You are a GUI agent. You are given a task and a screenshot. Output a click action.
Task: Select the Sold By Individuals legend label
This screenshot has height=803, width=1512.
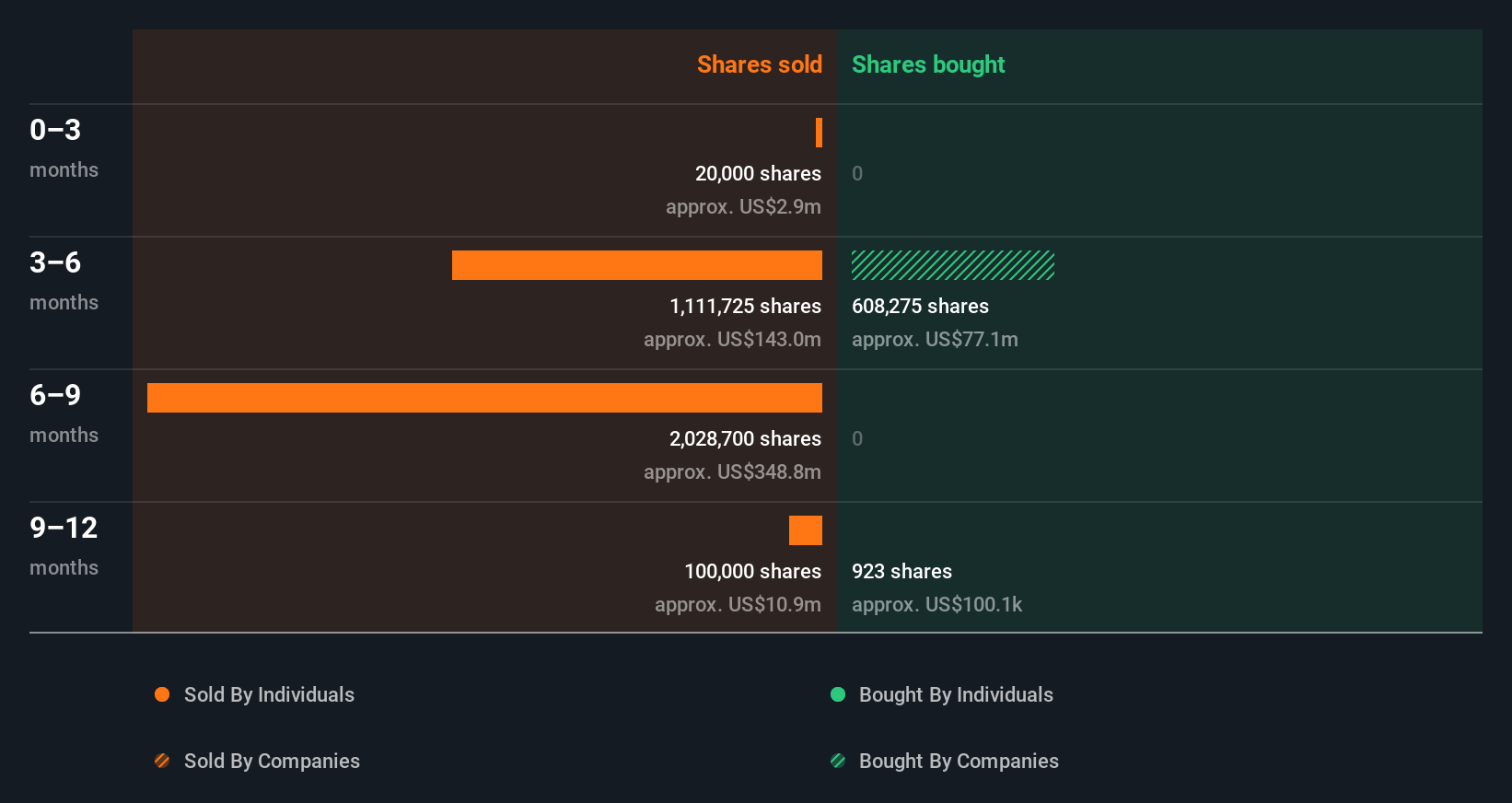tap(269, 694)
